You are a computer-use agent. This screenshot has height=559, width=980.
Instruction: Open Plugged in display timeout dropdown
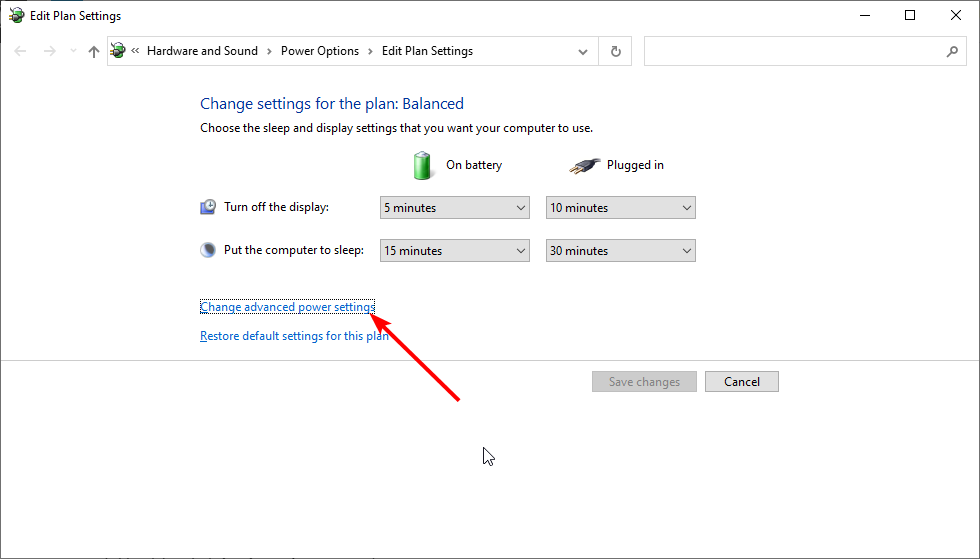(621, 208)
